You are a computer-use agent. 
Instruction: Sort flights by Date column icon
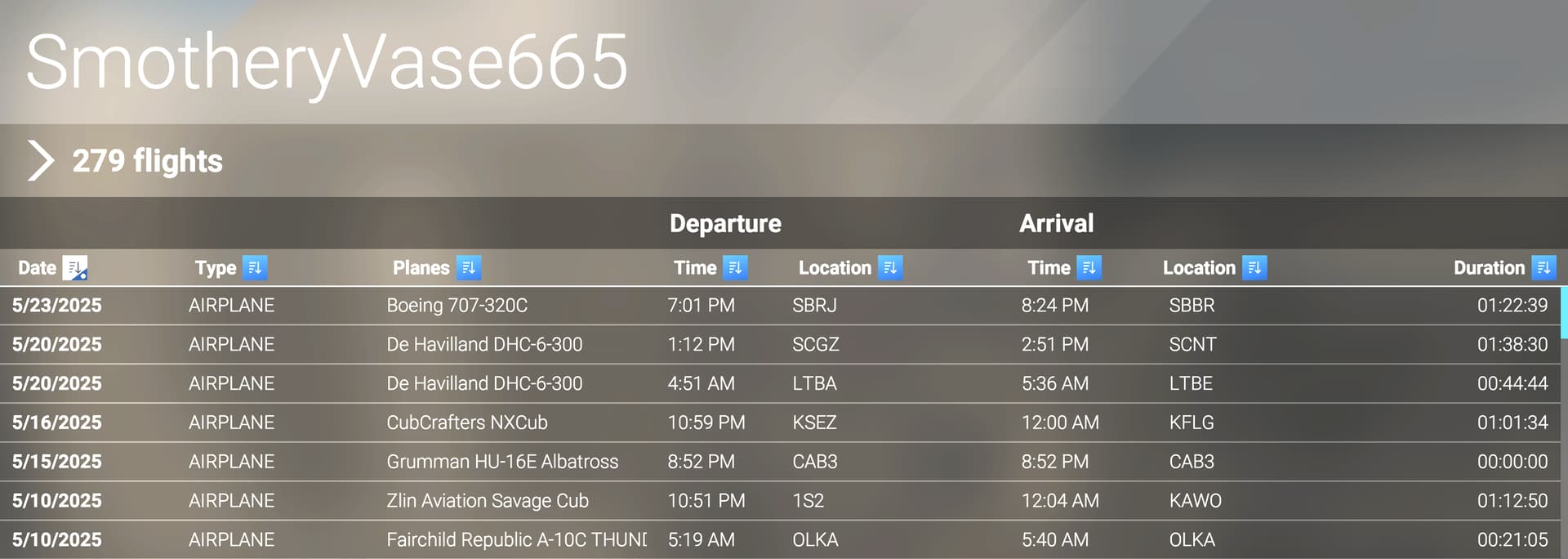click(74, 268)
